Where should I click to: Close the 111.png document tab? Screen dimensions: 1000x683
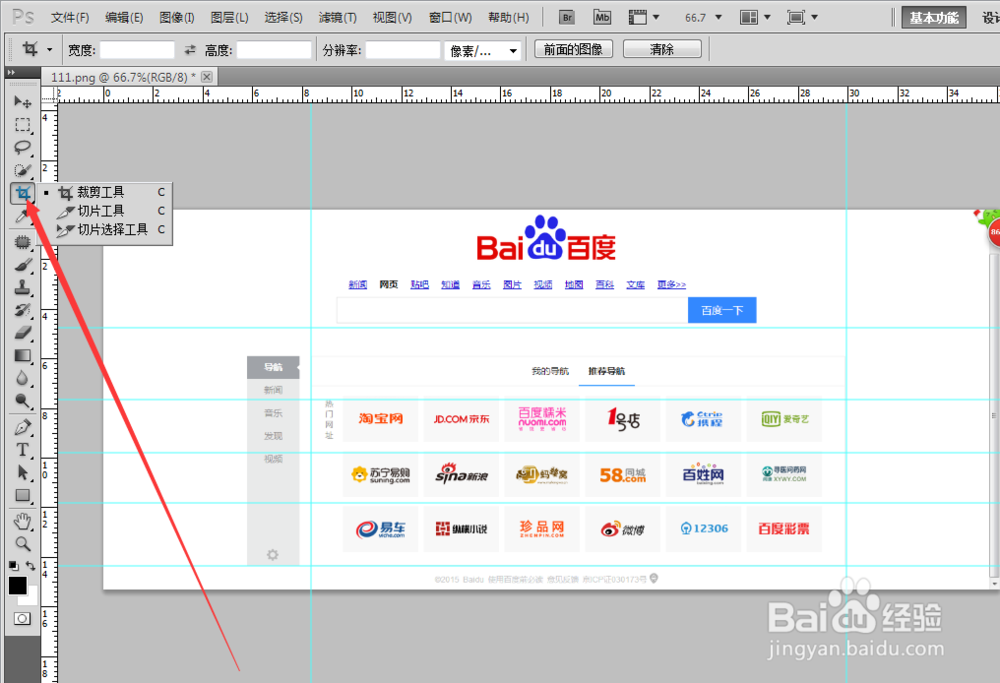click(x=207, y=77)
